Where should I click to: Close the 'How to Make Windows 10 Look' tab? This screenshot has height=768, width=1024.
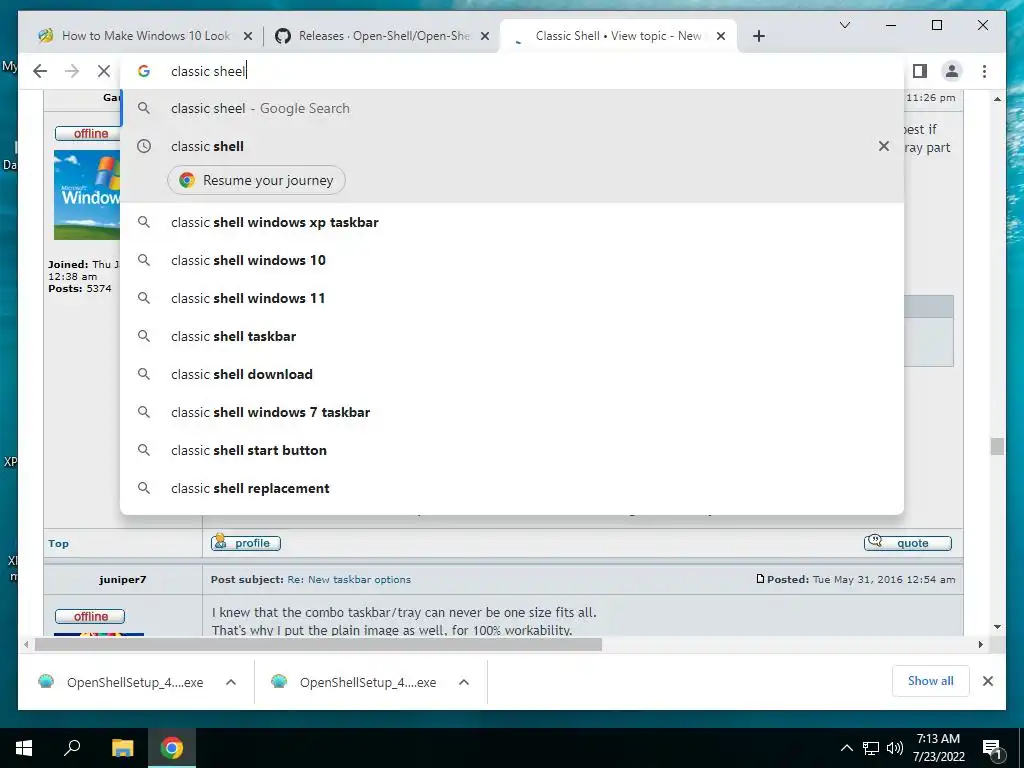click(x=248, y=36)
